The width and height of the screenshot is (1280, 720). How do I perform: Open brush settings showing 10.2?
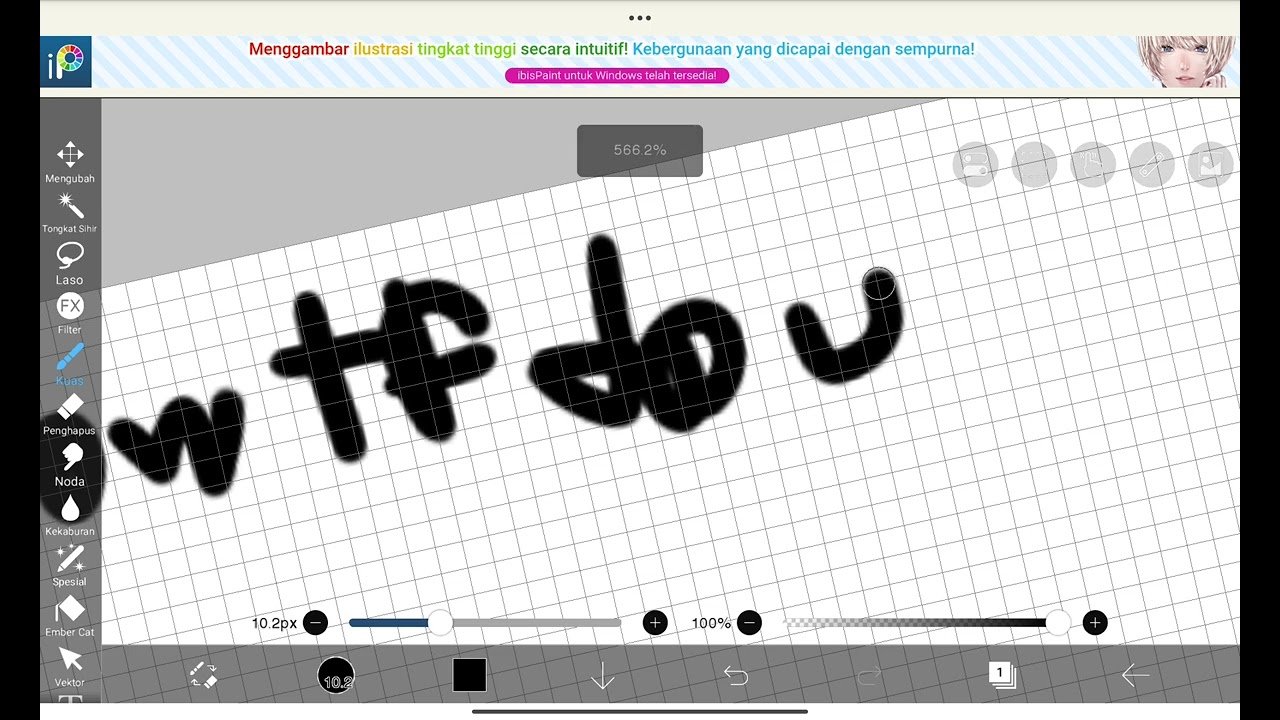click(336, 676)
